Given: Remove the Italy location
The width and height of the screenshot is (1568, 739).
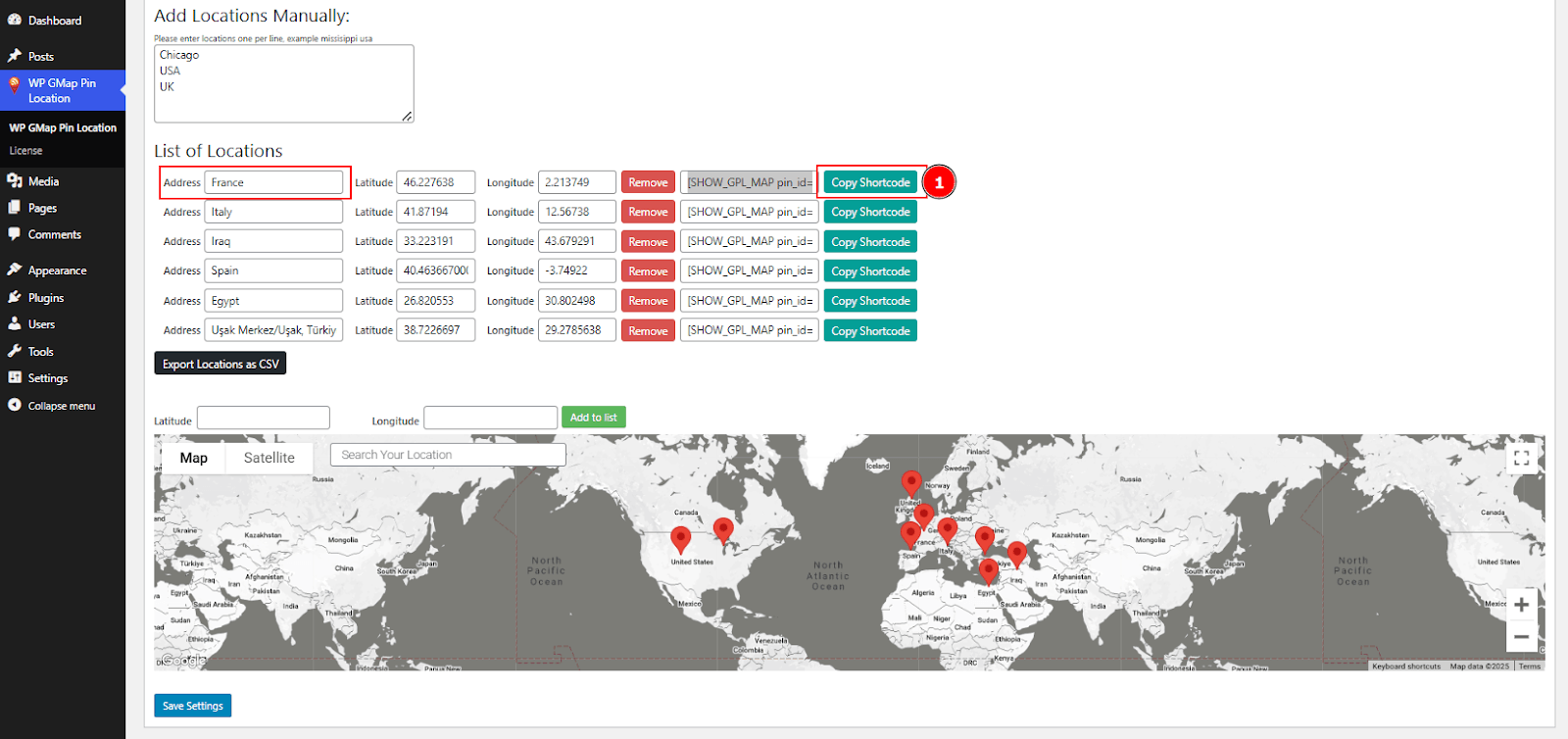Looking at the screenshot, I should pos(648,212).
